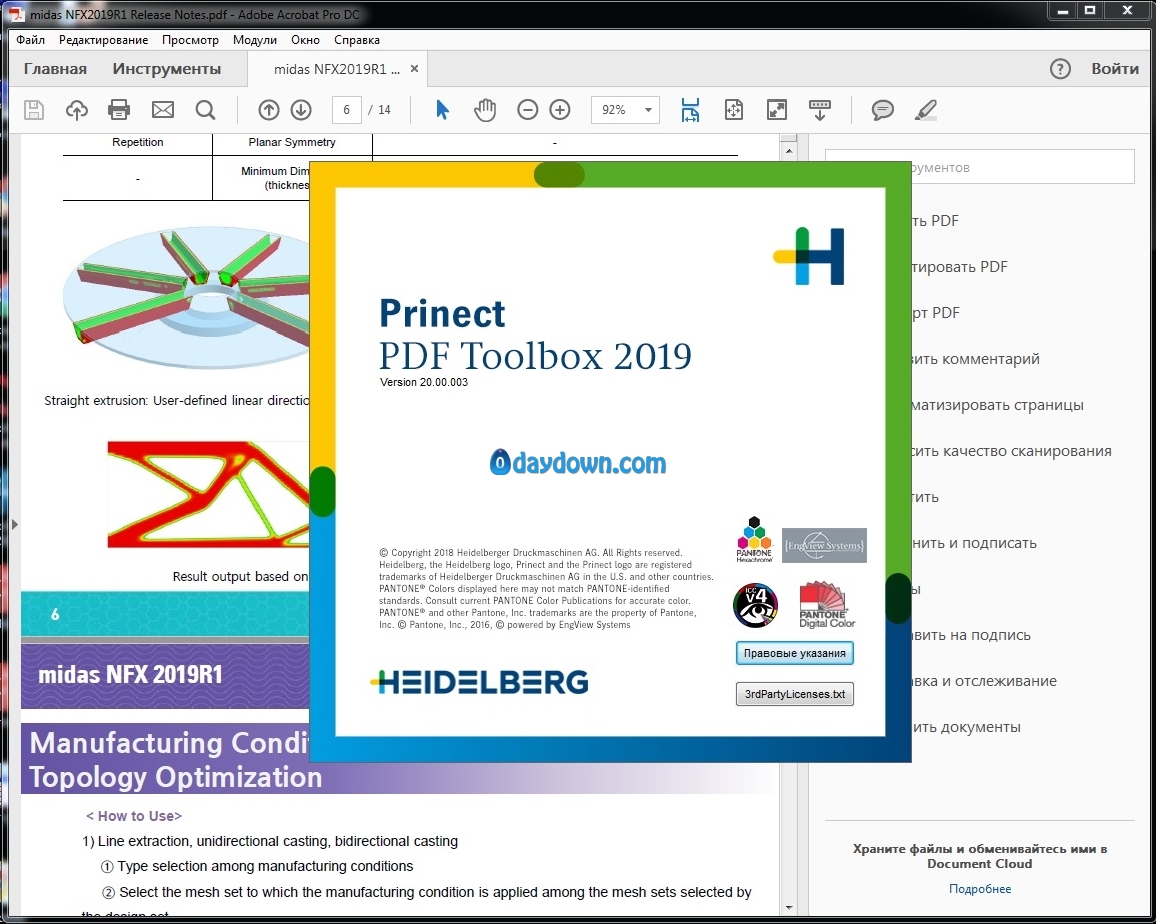
Task: Click the EngView Systems logo
Action: (824, 546)
